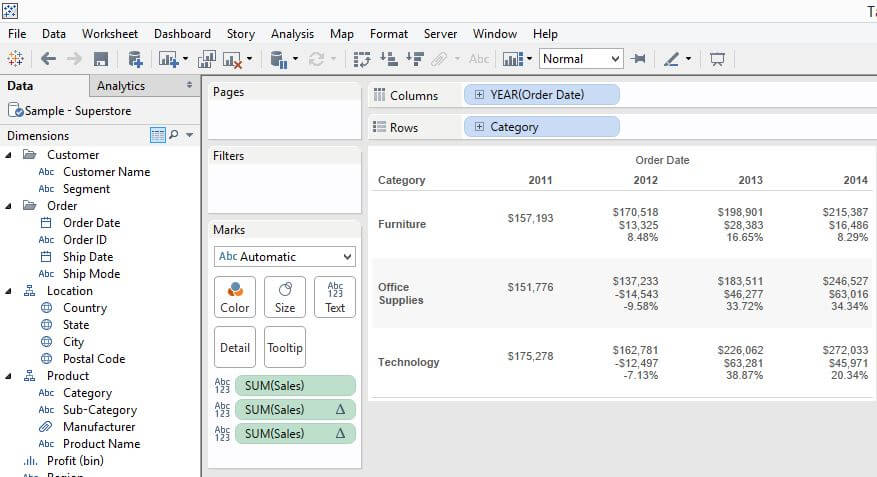Viewport: 877px width, 477px height.
Task: Open the Highlight dropdown arrow
Action: pos(688,59)
